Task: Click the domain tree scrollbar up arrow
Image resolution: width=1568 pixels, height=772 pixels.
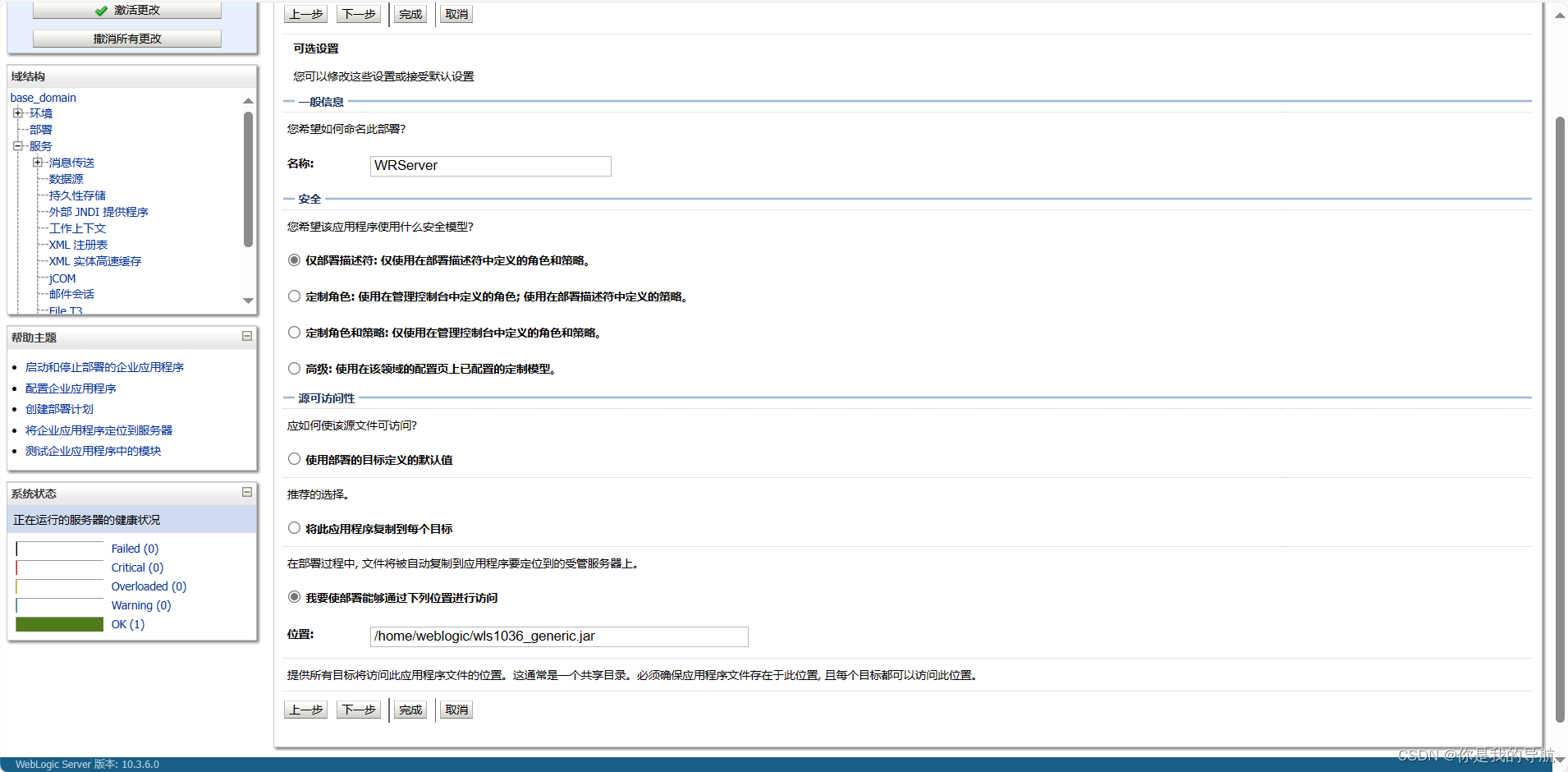Action: coord(248,100)
